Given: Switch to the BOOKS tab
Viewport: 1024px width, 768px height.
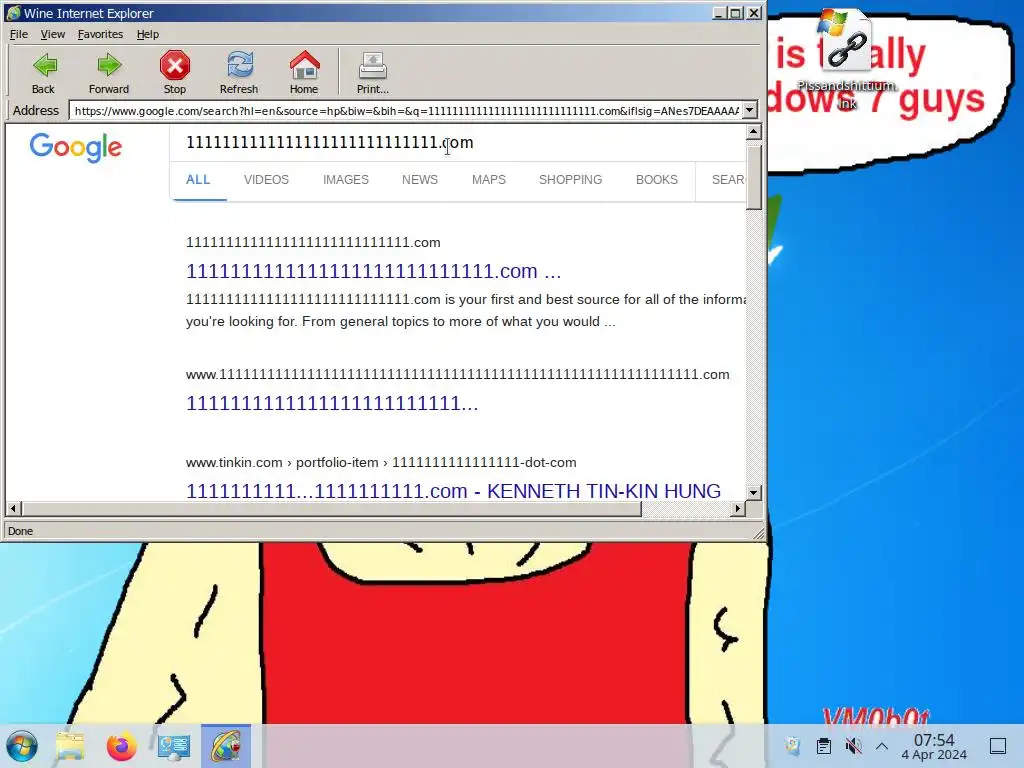Looking at the screenshot, I should click(x=656, y=180).
